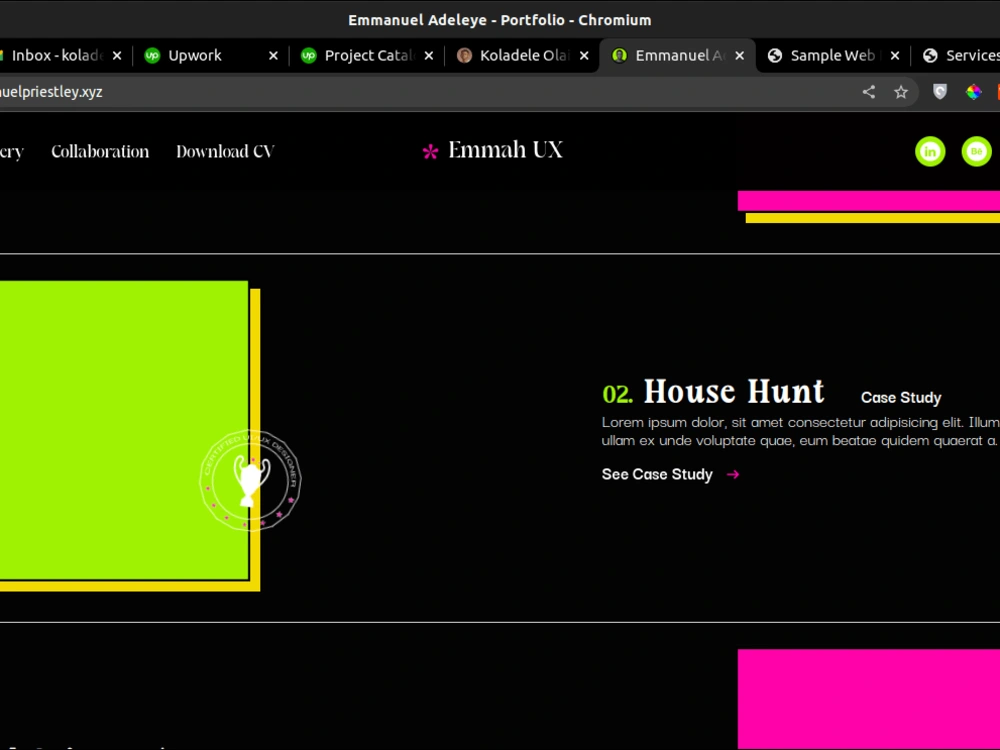1000x750 pixels.
Task: Open the Behance social icon
Action: point(976,152)
